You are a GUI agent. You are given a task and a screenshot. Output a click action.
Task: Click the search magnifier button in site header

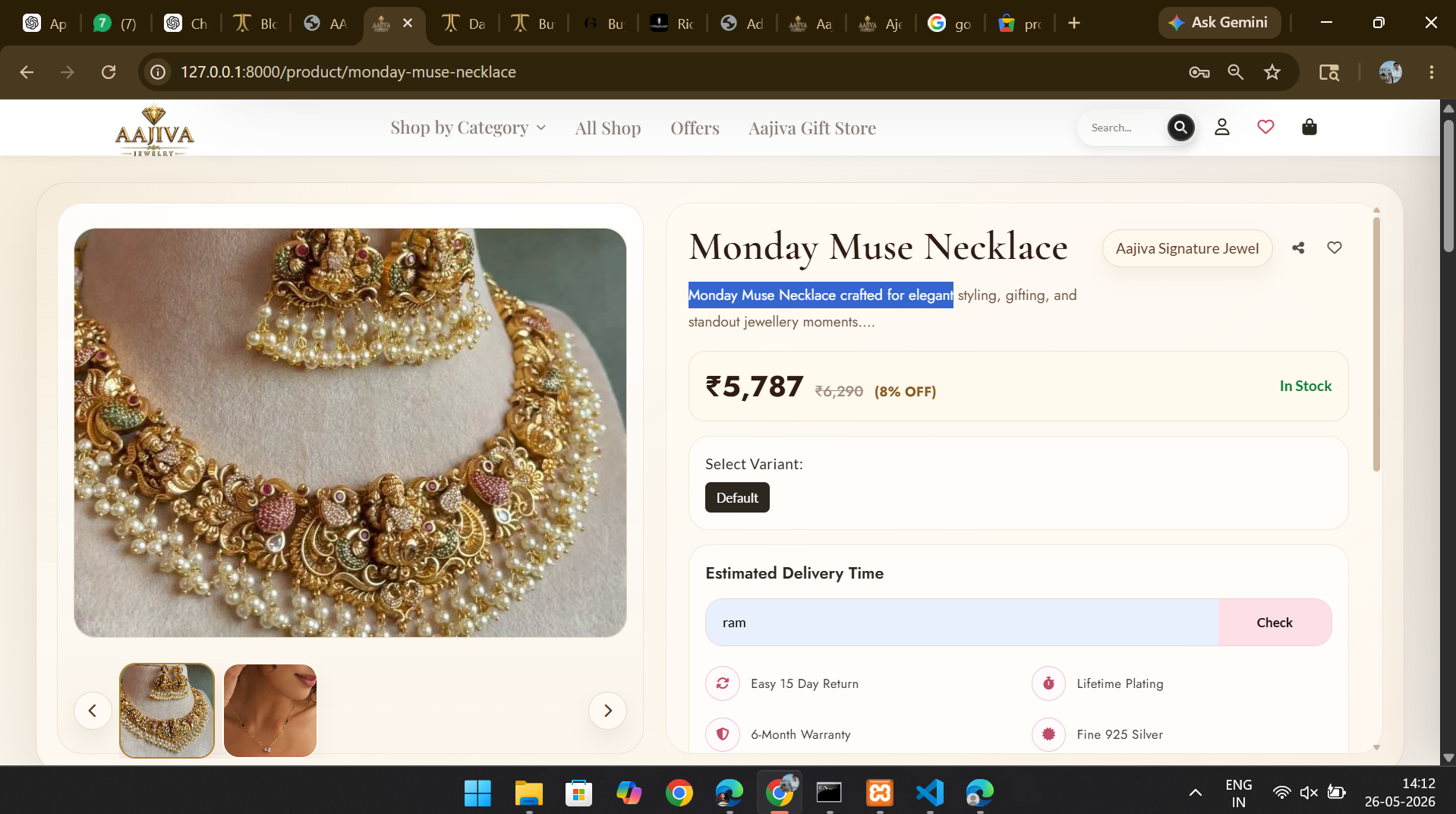(x=1180, y=128)
